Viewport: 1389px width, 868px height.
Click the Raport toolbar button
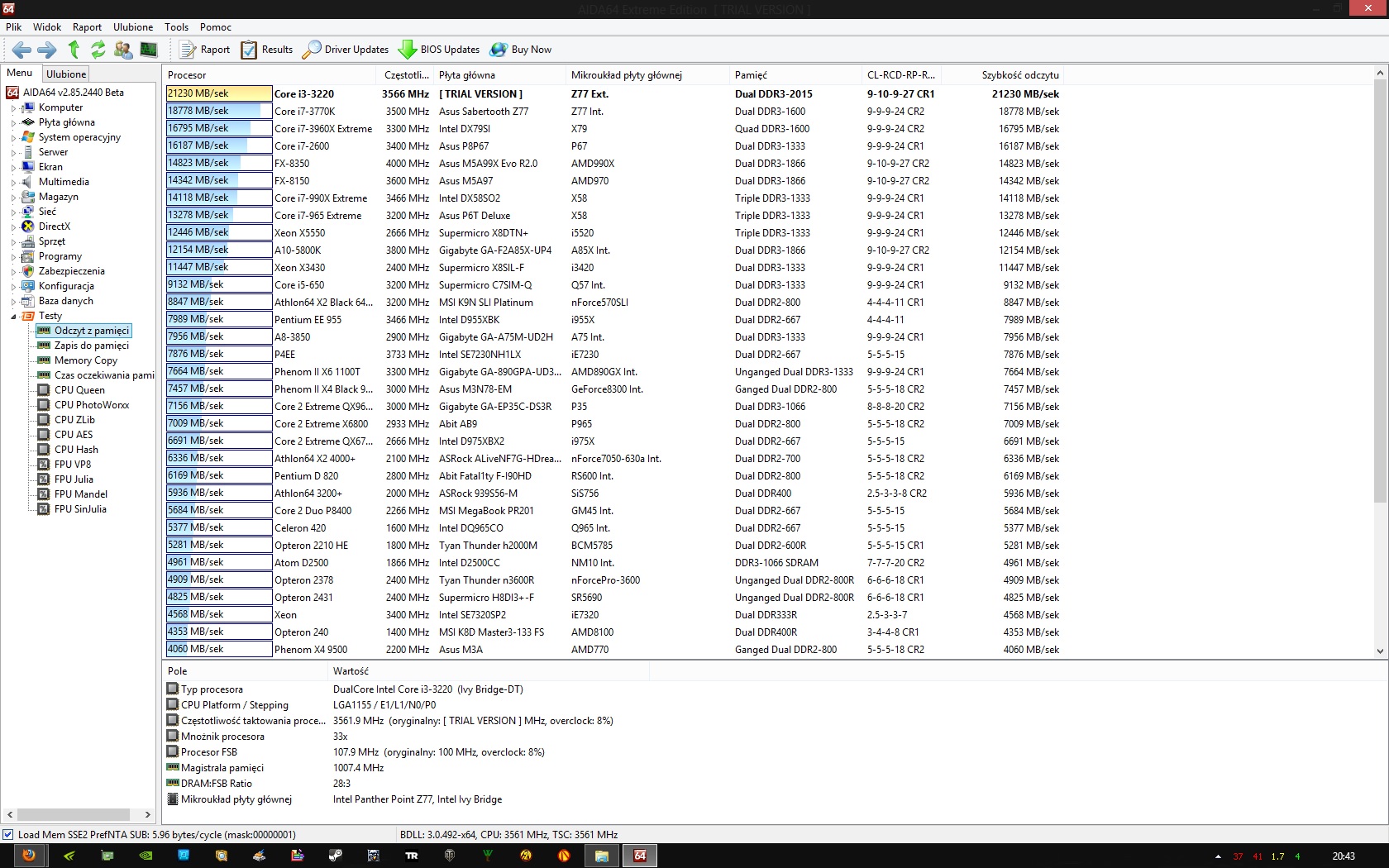click(x=205, y=50)
